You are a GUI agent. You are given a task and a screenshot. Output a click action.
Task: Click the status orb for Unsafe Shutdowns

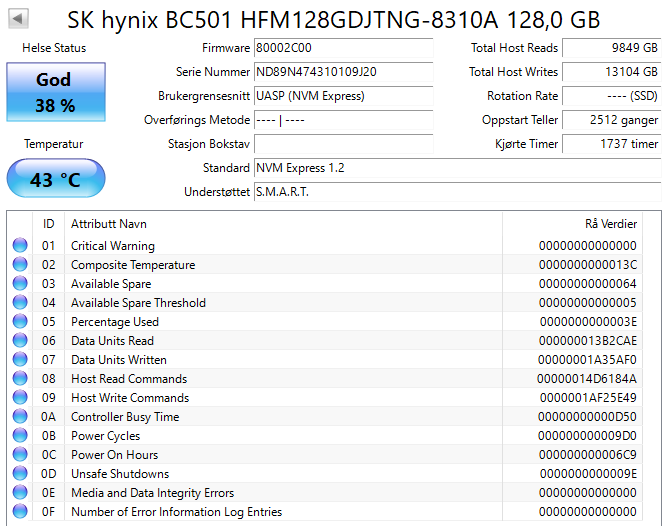20,474
